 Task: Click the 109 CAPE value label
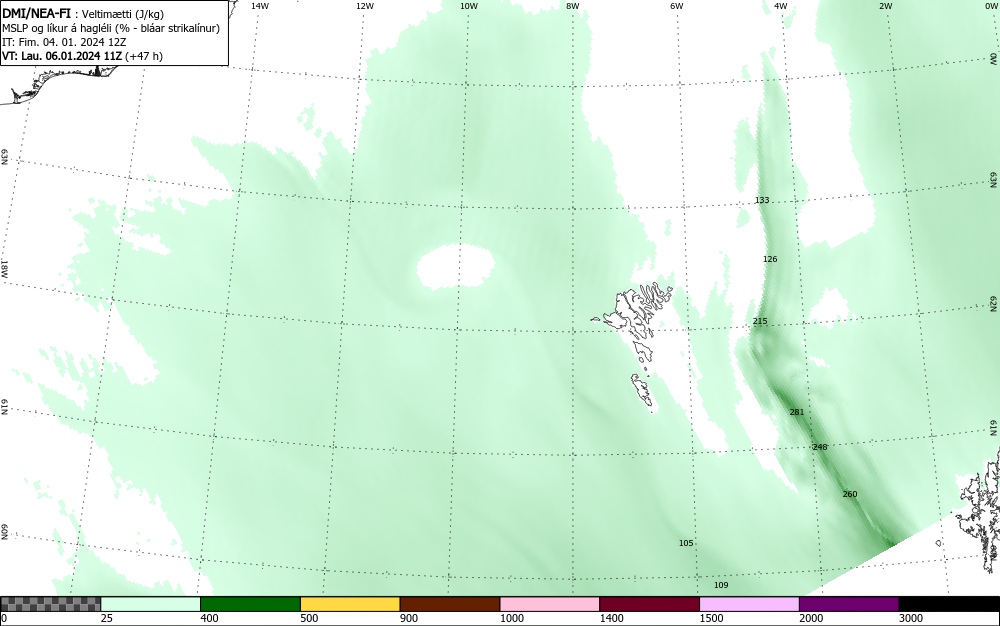click(721, 585)
